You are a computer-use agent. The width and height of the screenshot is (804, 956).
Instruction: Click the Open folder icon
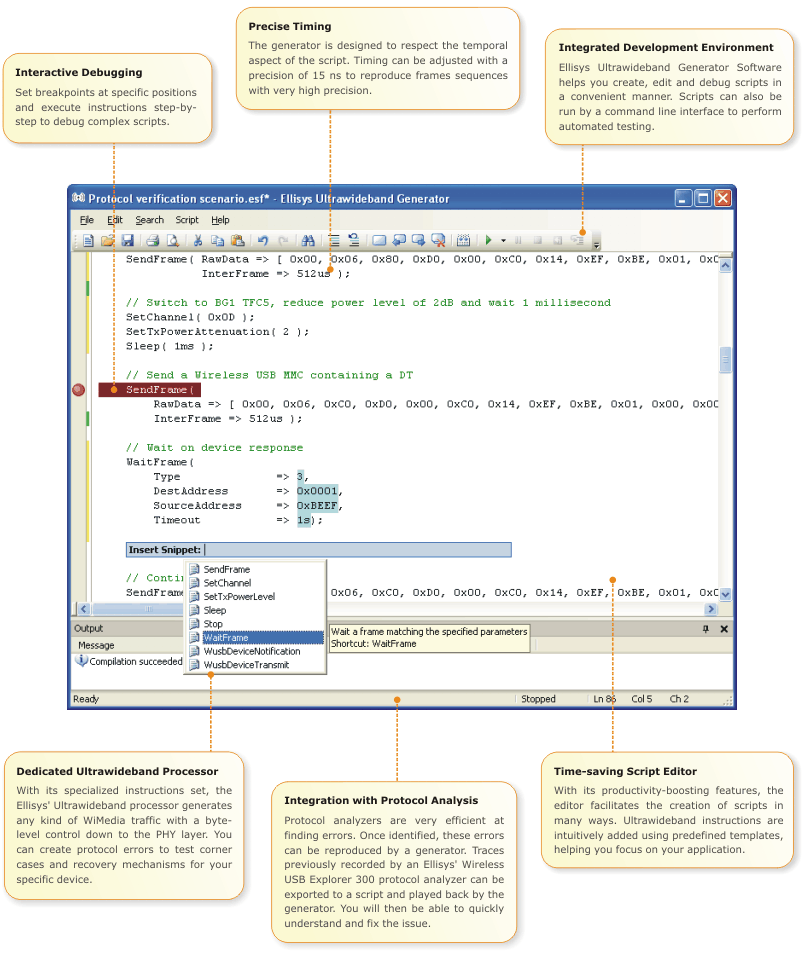tap(107, 240)
